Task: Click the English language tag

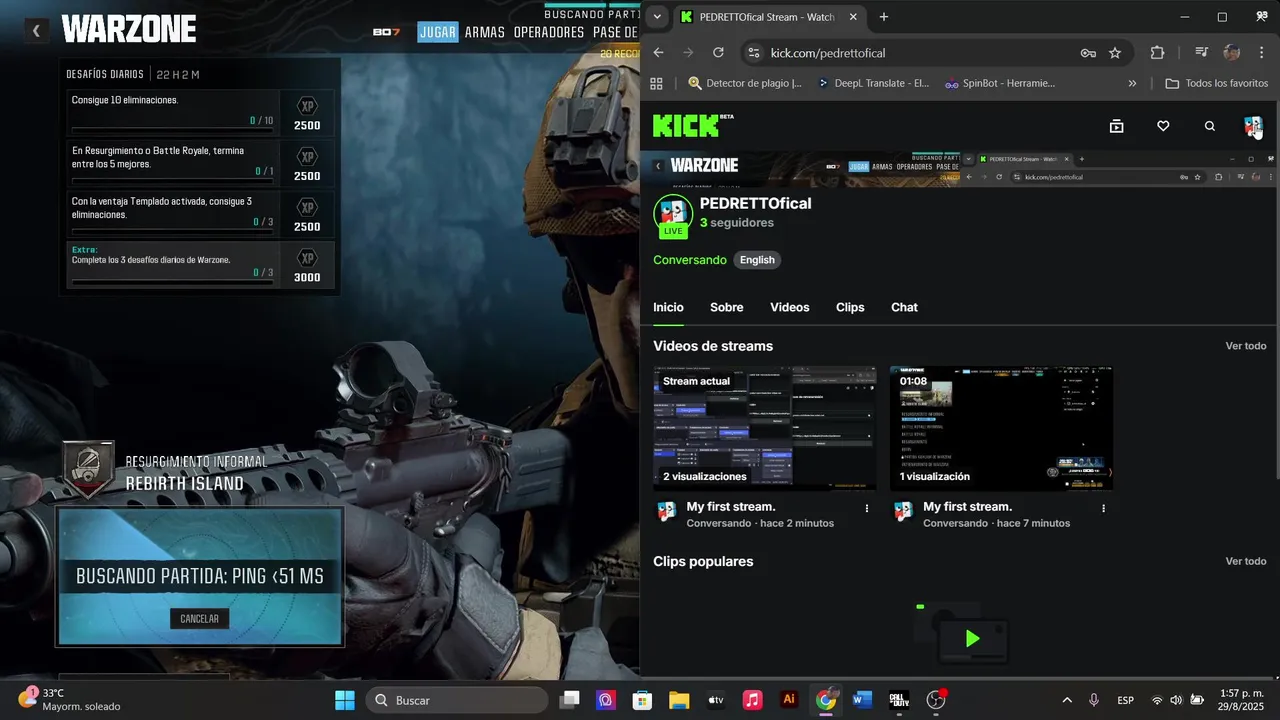Action: (757, 260)
